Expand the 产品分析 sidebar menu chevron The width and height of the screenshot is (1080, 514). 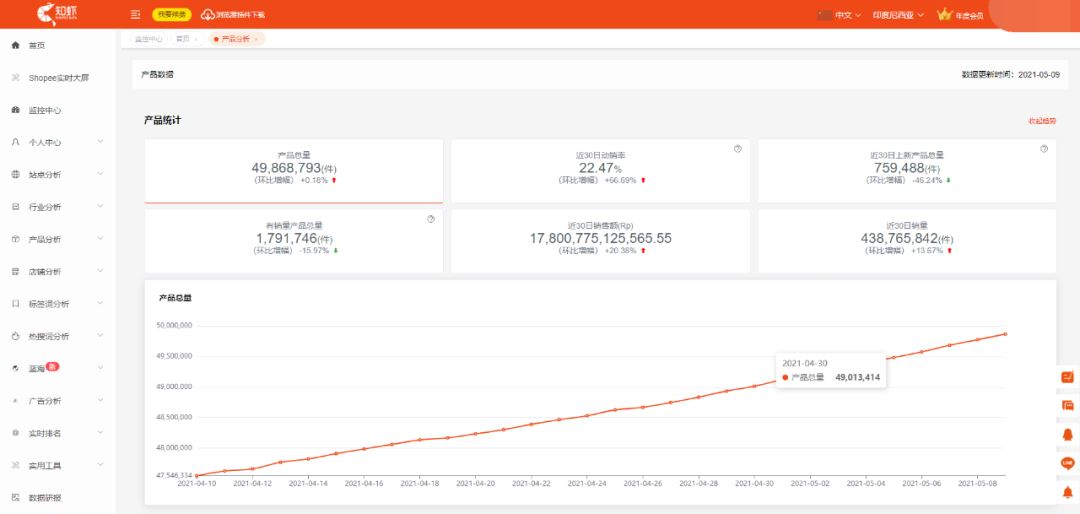click(x=101, y=239)
